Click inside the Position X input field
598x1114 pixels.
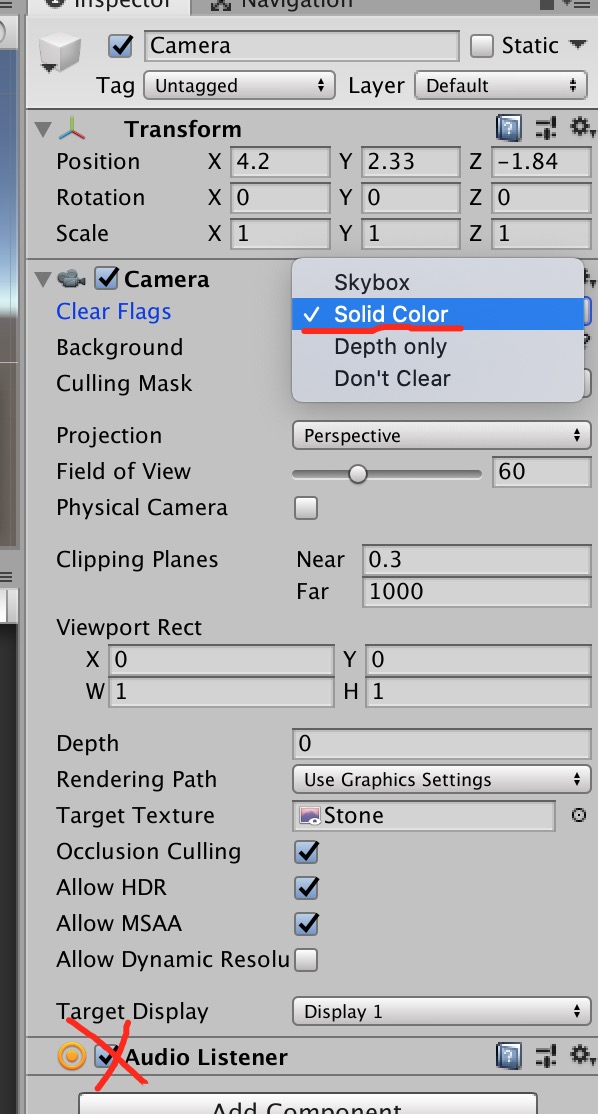[280, 161]
